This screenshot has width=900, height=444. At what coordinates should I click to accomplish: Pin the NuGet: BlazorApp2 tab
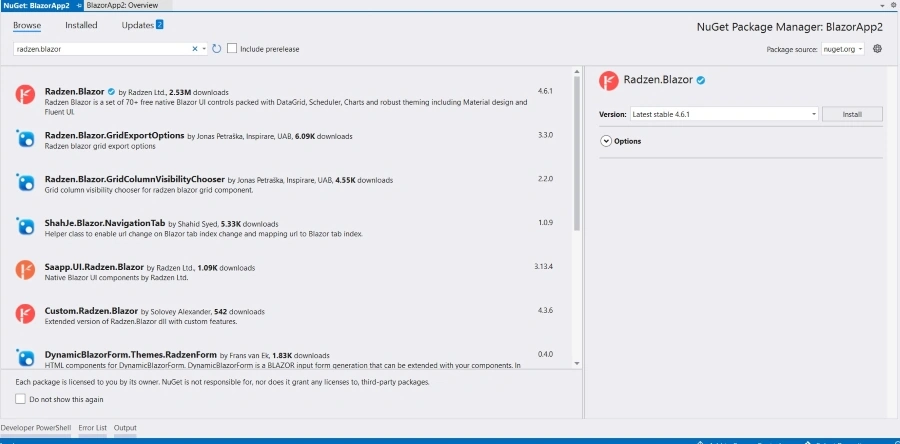(79, 5)
